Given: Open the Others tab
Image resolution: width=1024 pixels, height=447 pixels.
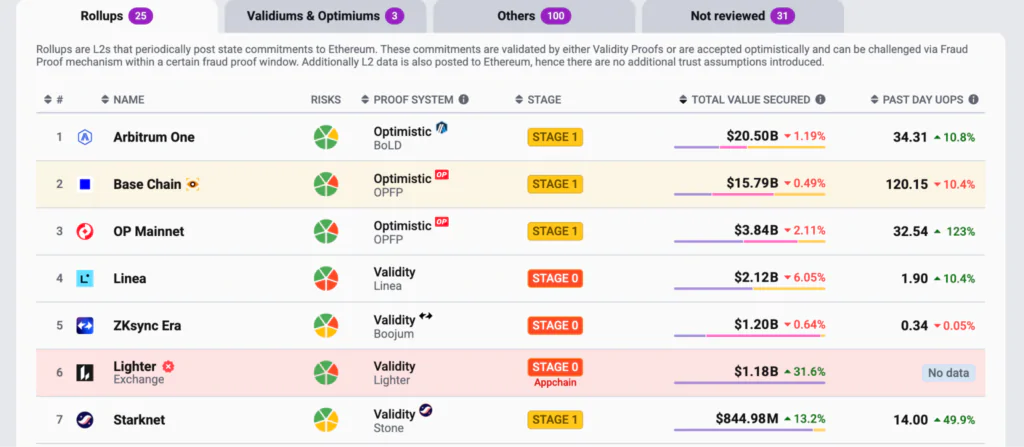Looking at the screenshot, I should tap(534, 16).
